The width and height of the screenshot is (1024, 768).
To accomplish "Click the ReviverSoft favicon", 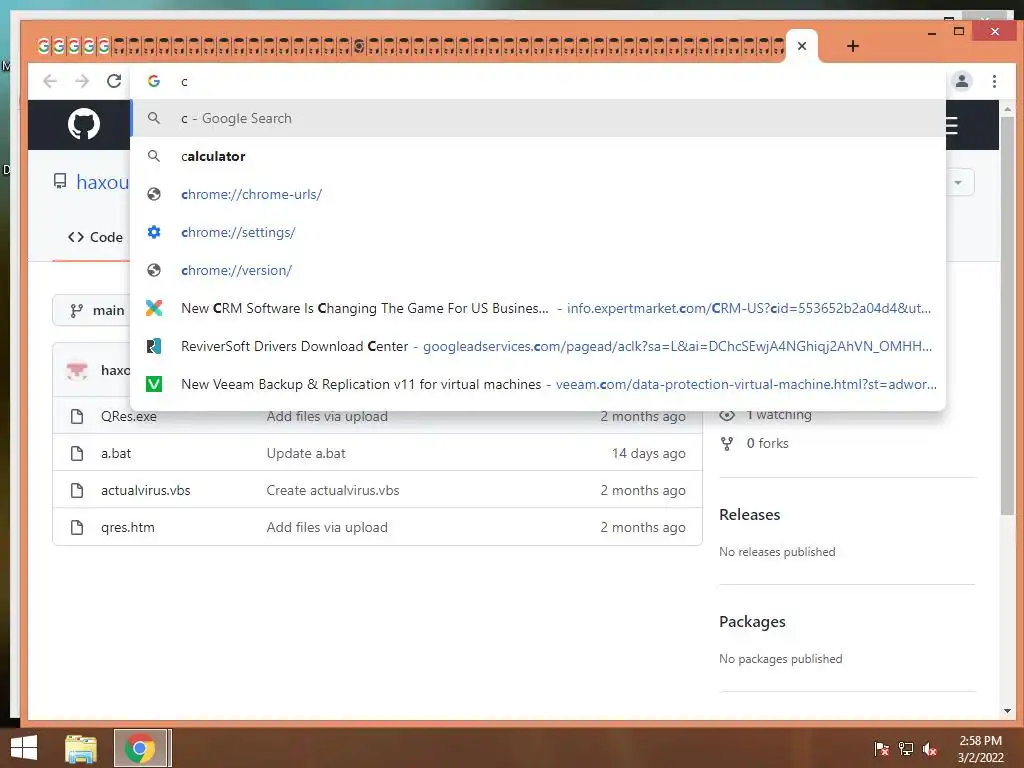I will pyautogui.click(x=153, y=345).
